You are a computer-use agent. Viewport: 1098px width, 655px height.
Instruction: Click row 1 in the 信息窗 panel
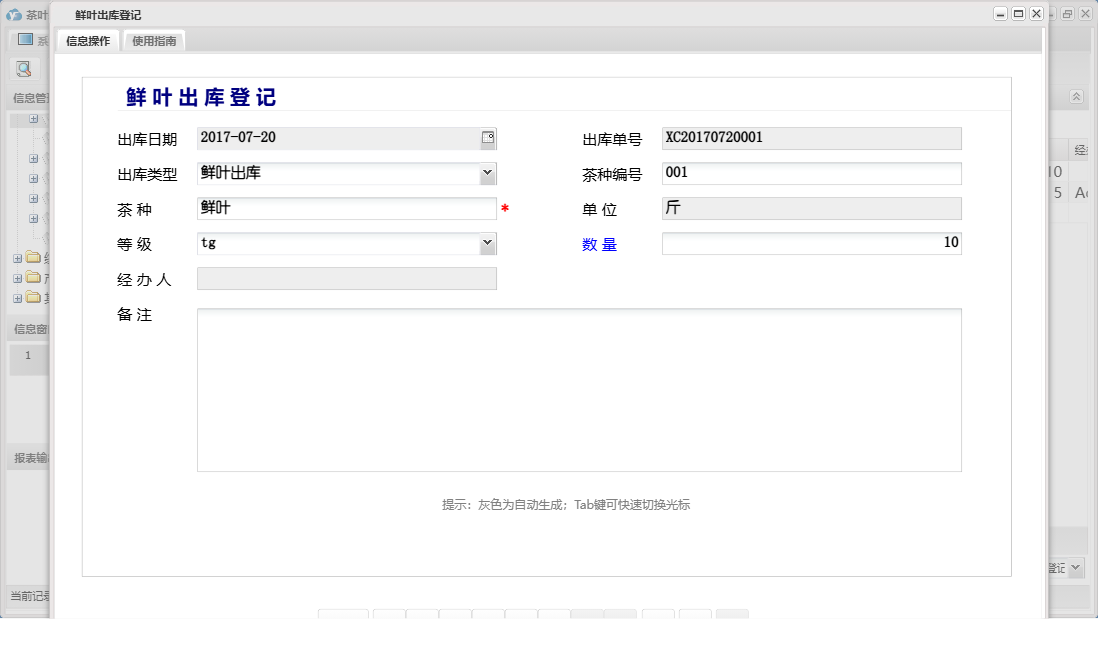(x=28, y=356)
